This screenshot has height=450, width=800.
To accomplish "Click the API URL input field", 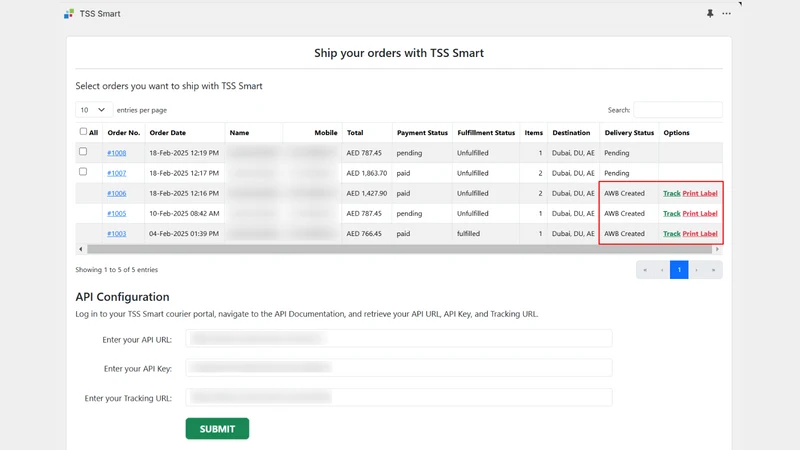I will point(399,338).
